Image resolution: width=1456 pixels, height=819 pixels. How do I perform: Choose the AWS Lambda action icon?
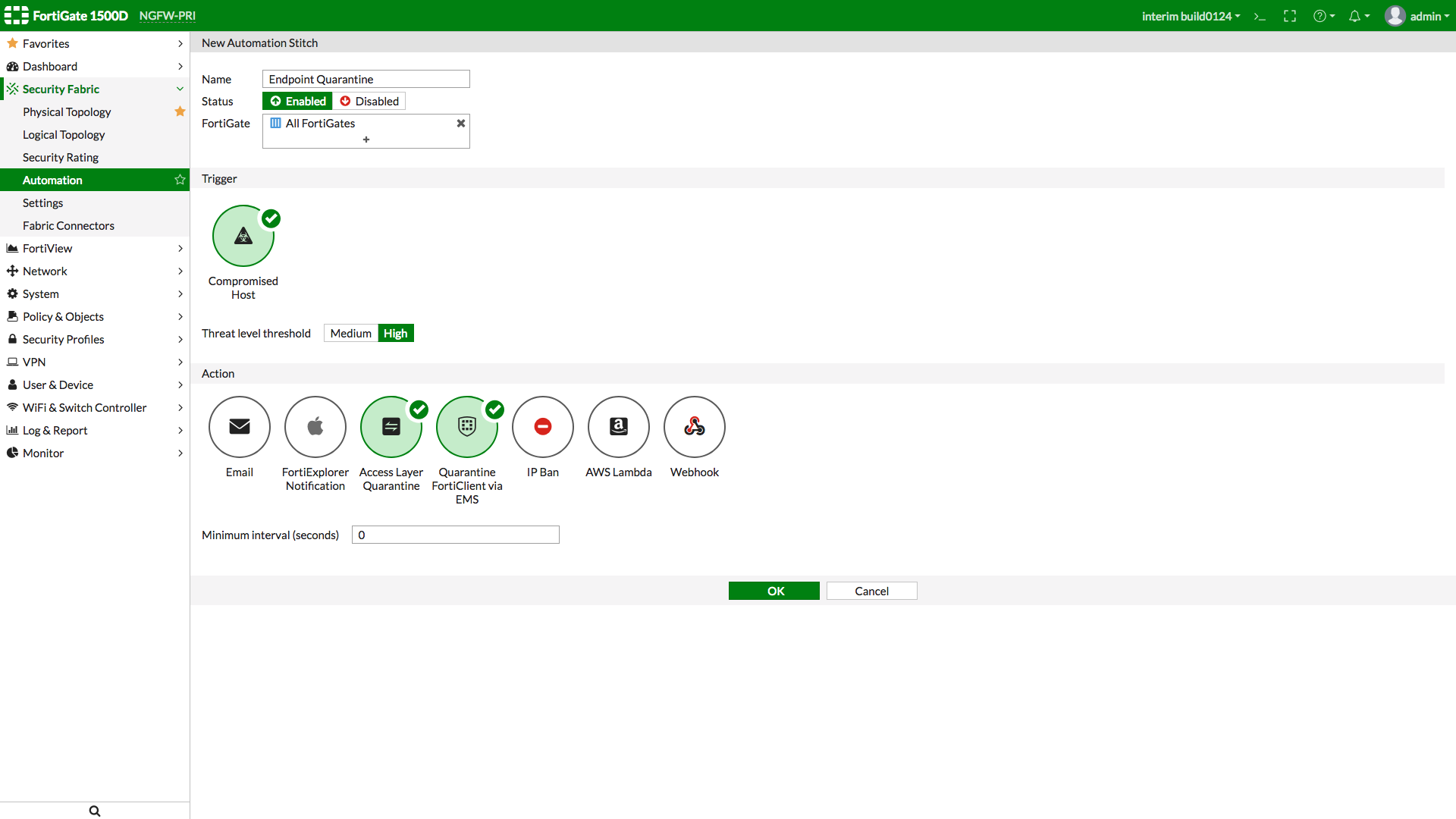619,427
